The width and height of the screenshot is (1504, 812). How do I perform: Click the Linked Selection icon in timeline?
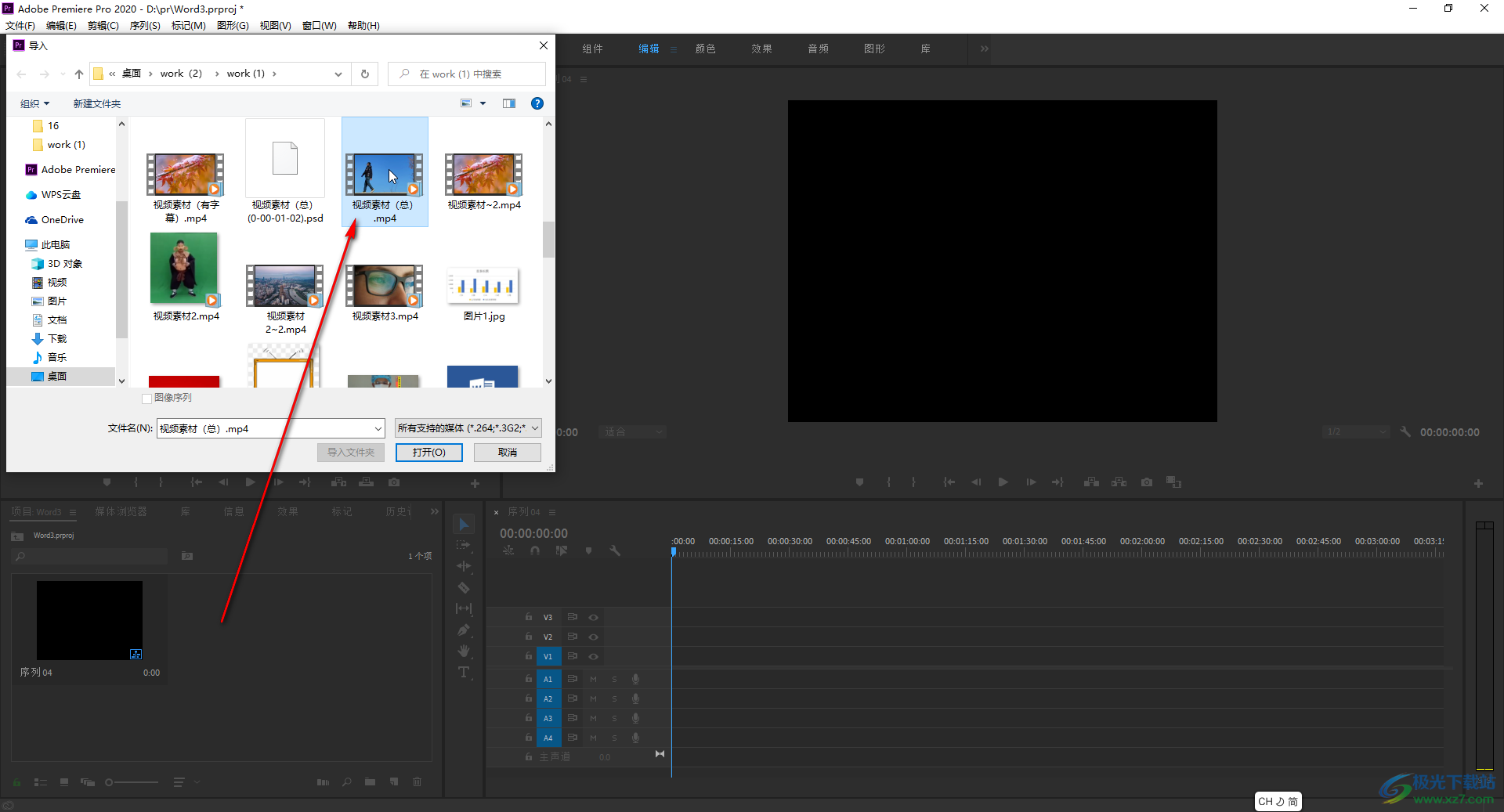pos(561,550)
